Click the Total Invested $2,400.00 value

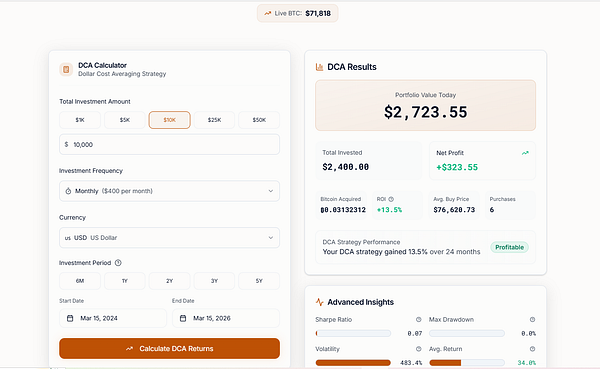(346, 167)
